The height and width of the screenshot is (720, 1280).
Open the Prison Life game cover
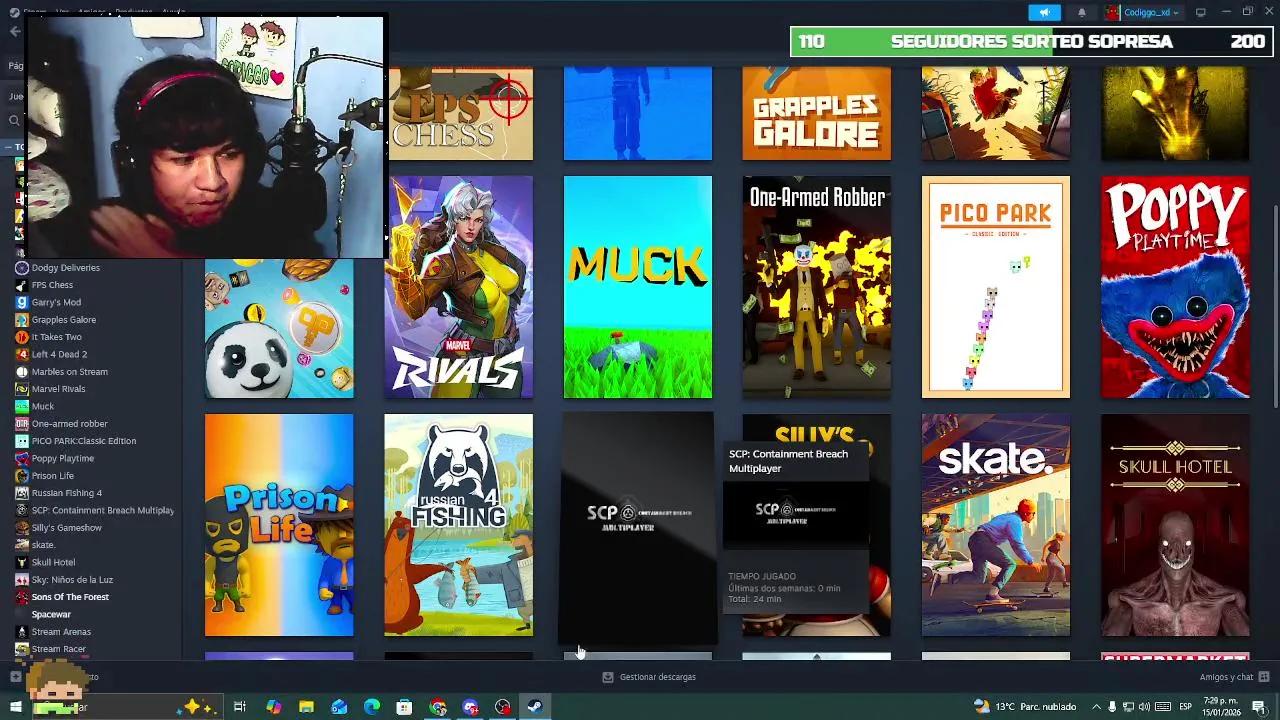[x=279, y=525]
